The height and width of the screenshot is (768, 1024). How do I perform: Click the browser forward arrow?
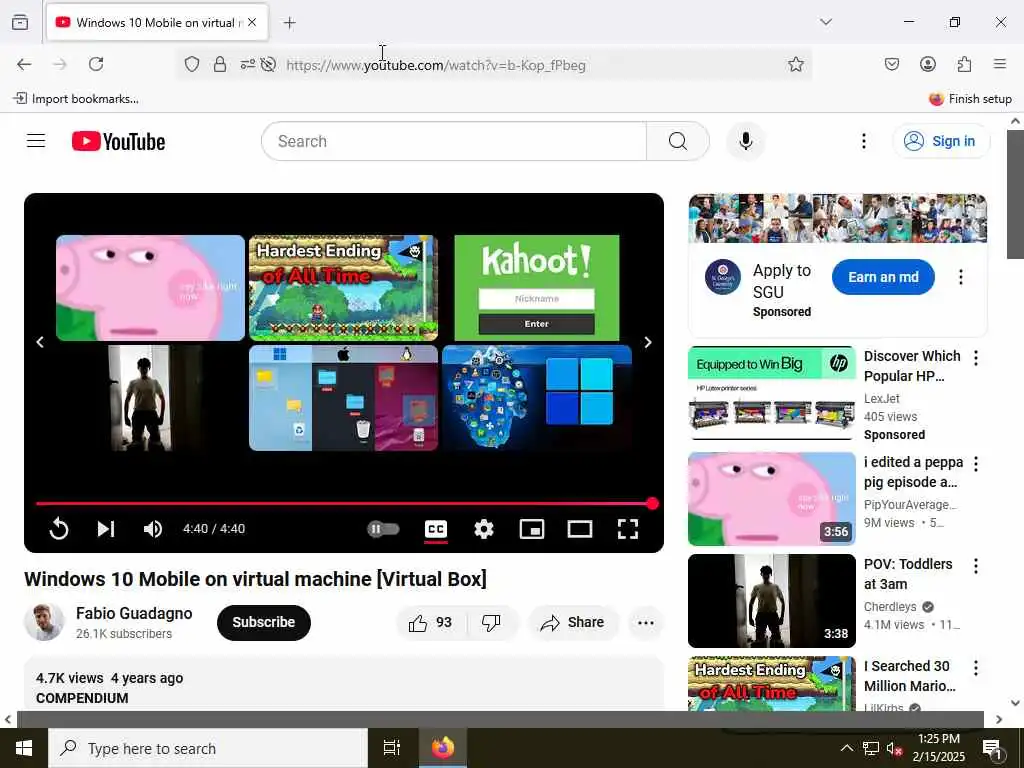(x=60, y=64)
